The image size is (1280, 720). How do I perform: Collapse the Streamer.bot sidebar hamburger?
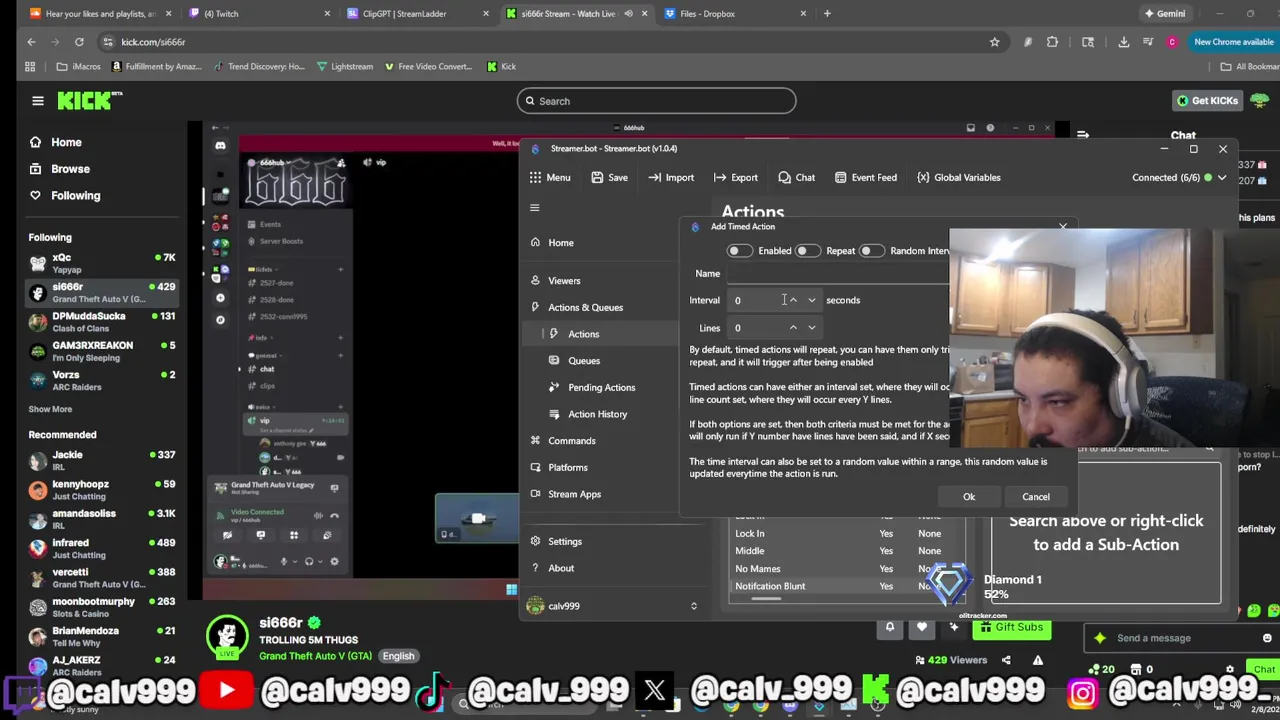point(534,208)
